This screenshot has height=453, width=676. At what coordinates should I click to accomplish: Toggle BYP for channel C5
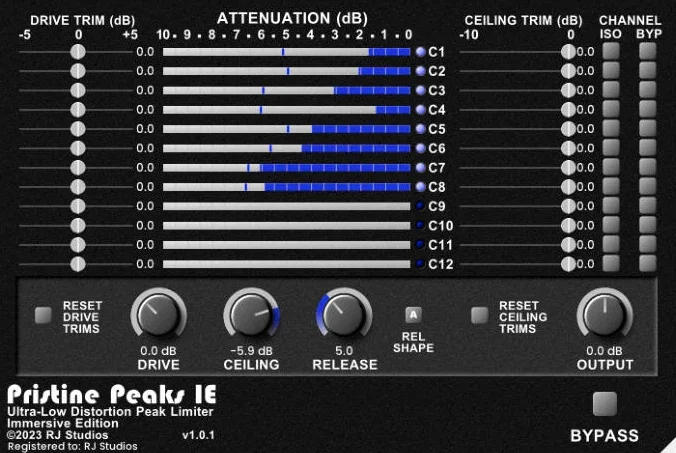pyautogui.click(x=648, y=128)
